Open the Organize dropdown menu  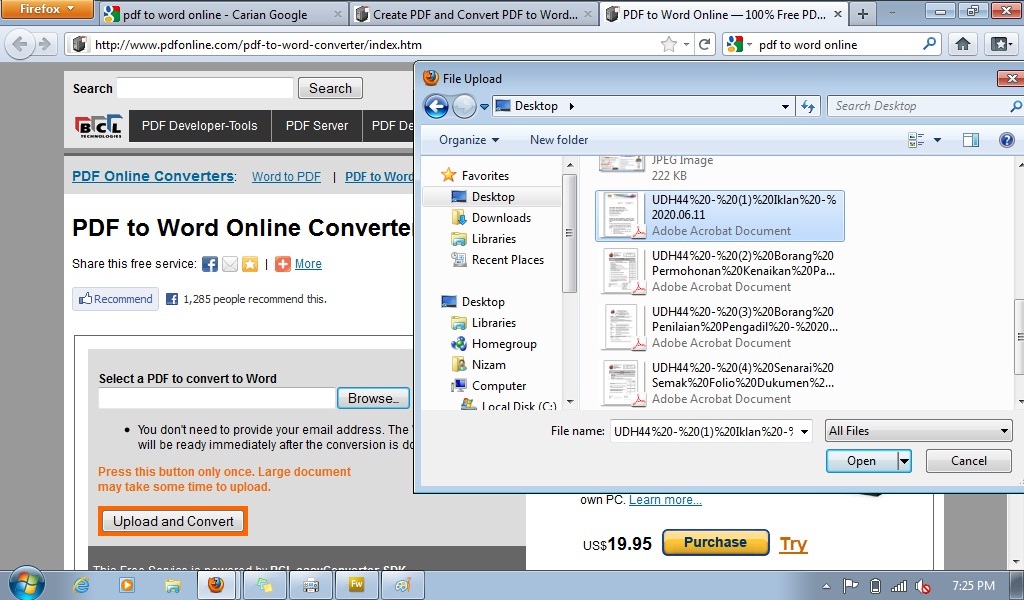468,140
